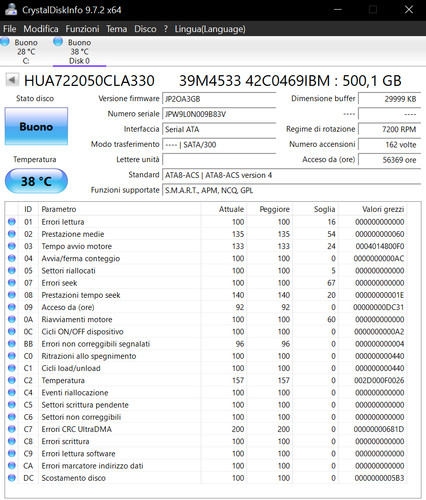The width and height of the screenshot is (426, 500).
Task: Click the supported functions field S.M.A.R.T., APM
Action: (291, 190)
